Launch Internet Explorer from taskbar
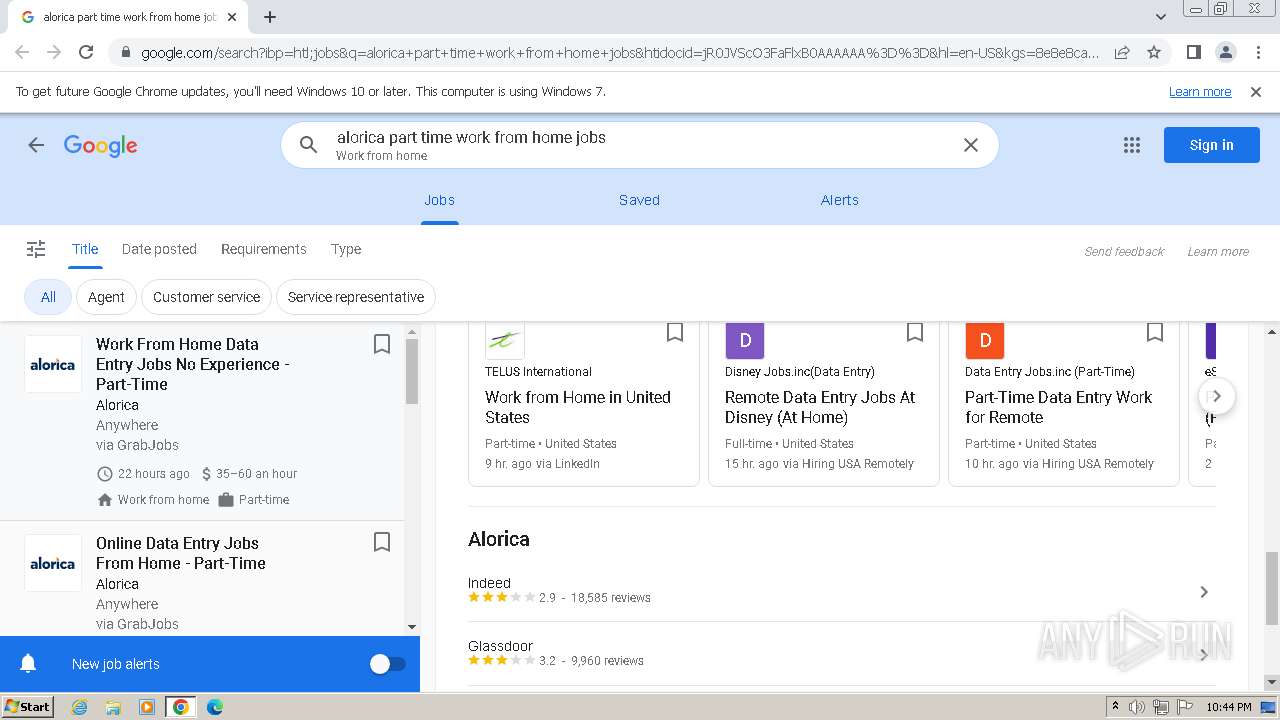 coord(79,707)
